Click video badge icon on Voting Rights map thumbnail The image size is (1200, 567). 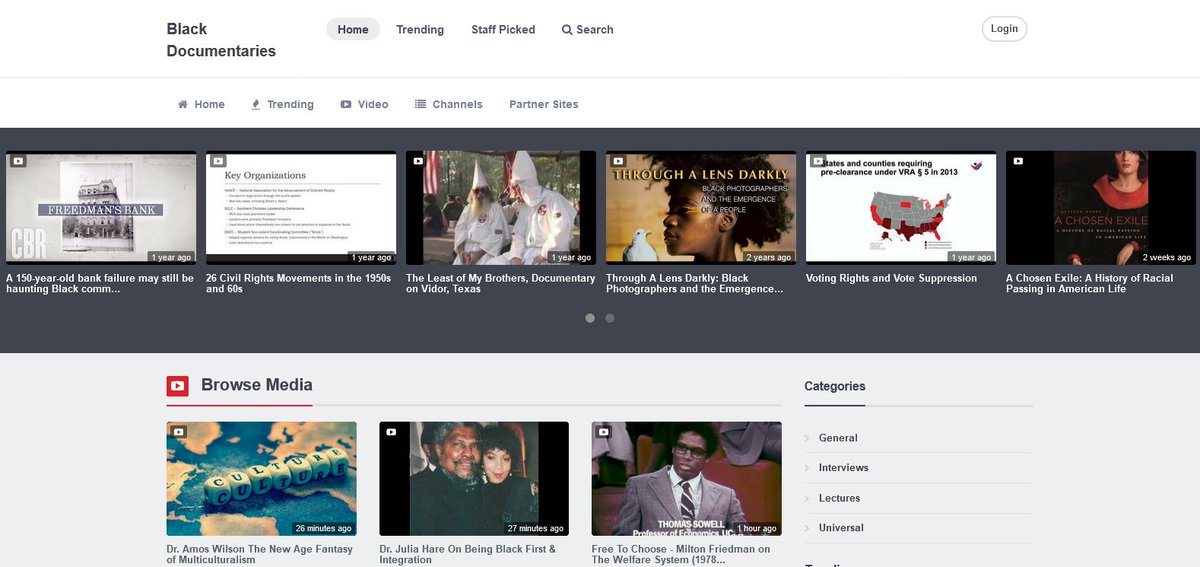pos(818,161)
